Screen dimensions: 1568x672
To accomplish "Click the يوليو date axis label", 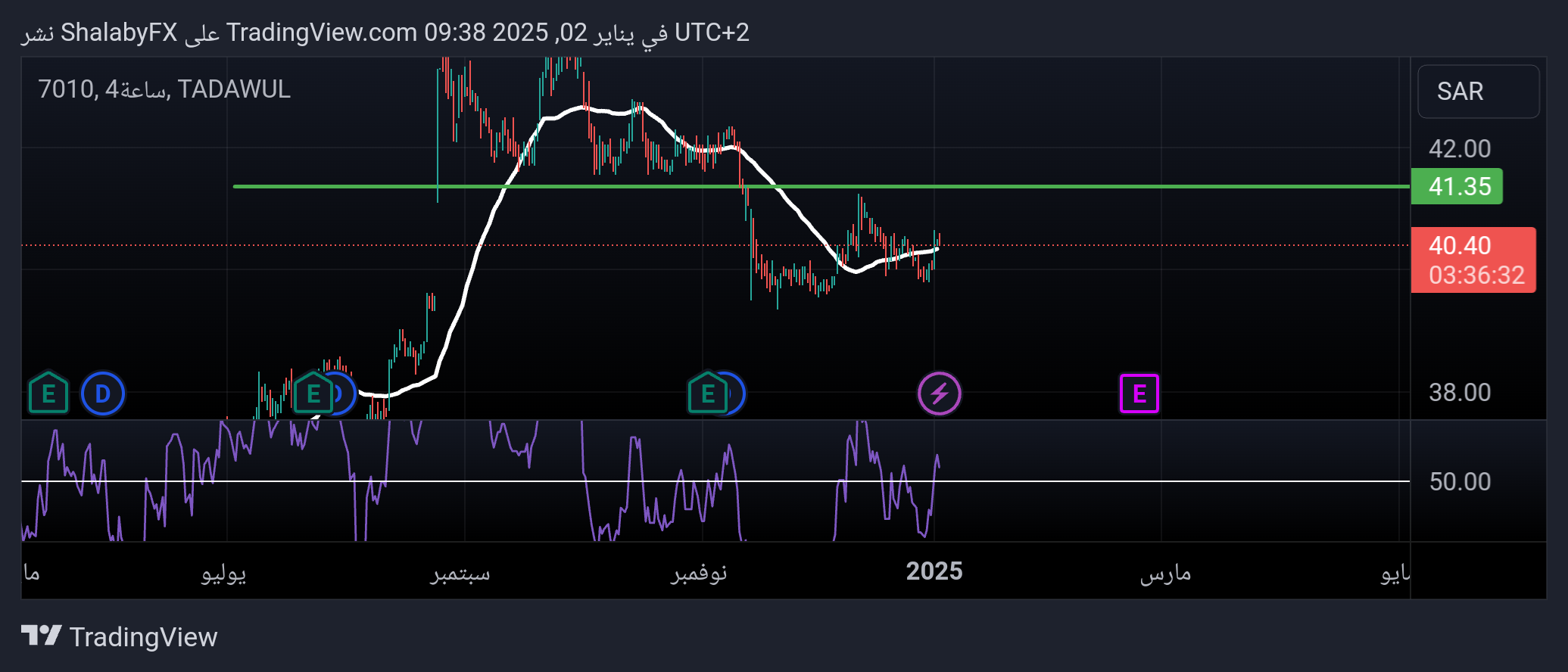I will [224, 573].
